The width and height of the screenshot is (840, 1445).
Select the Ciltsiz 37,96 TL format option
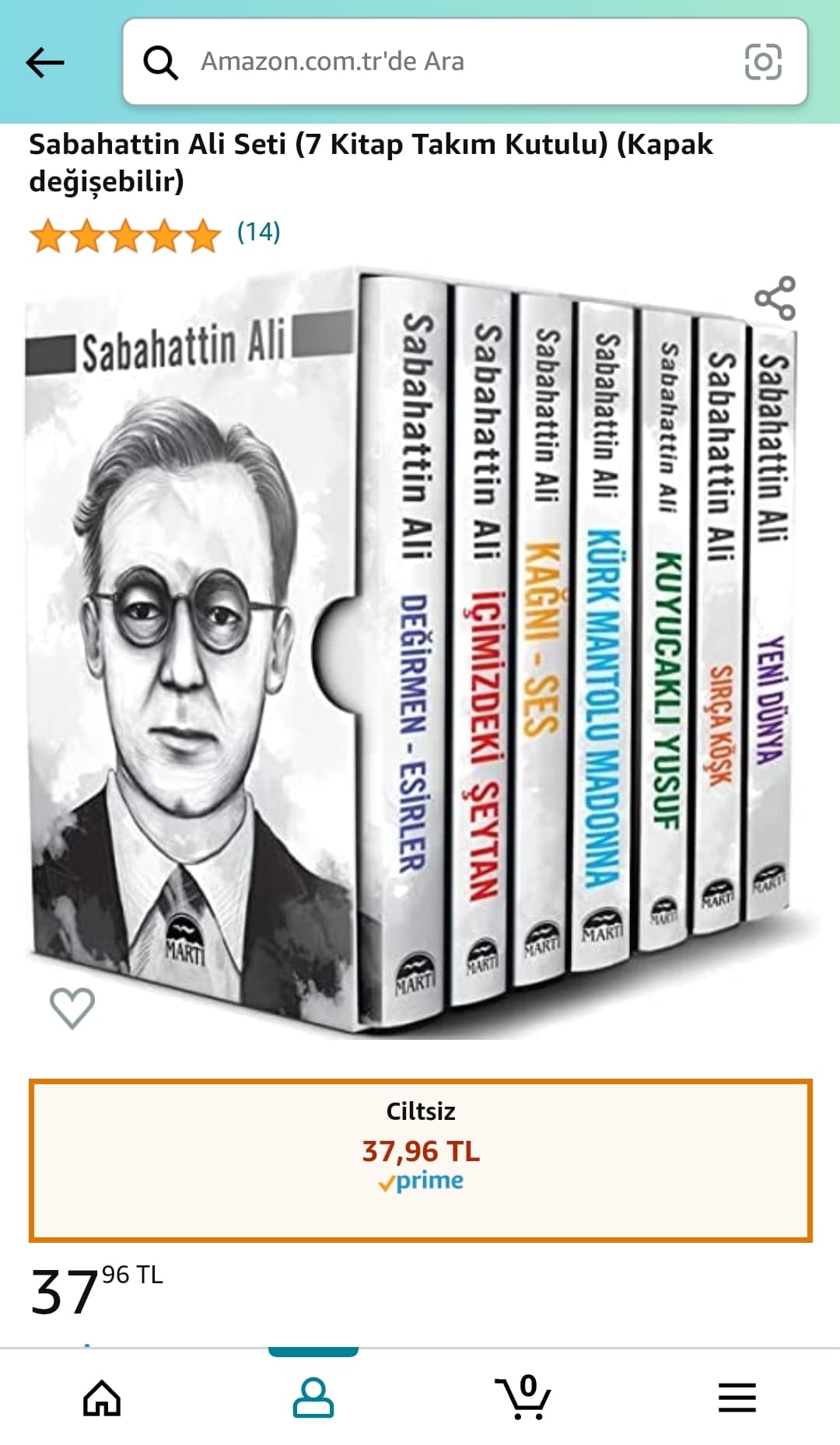421,1160
